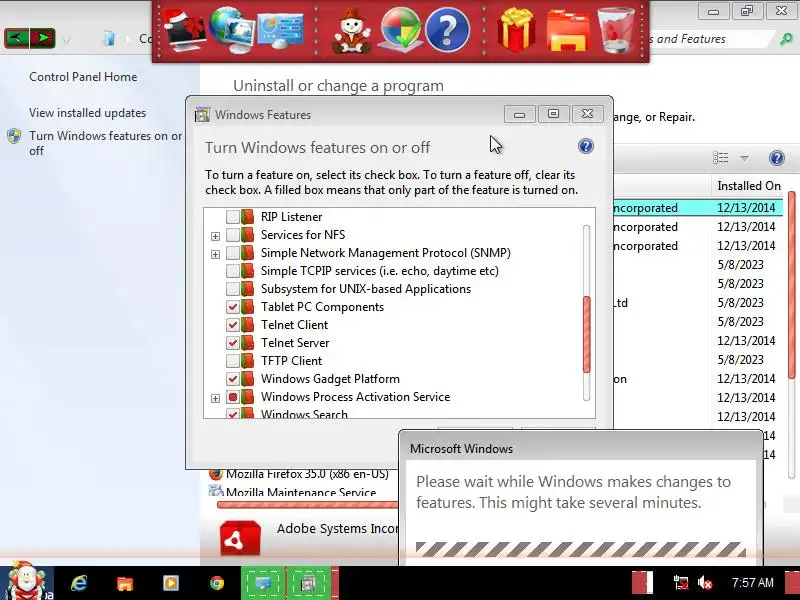Click the features list vertical scrollbar thumb

tap(586, 334)
